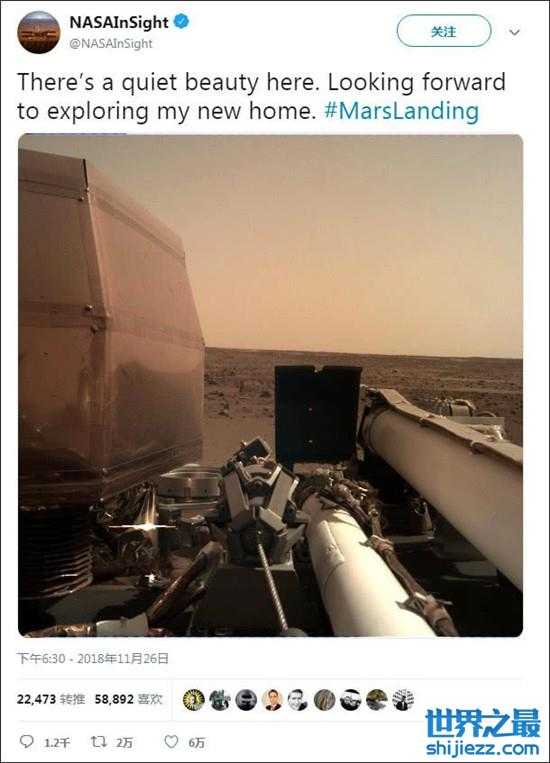Click the @NASAInSight handle
Image resolution: width=550 pixels, height=763 pixels.
click(x=111, y=44)
